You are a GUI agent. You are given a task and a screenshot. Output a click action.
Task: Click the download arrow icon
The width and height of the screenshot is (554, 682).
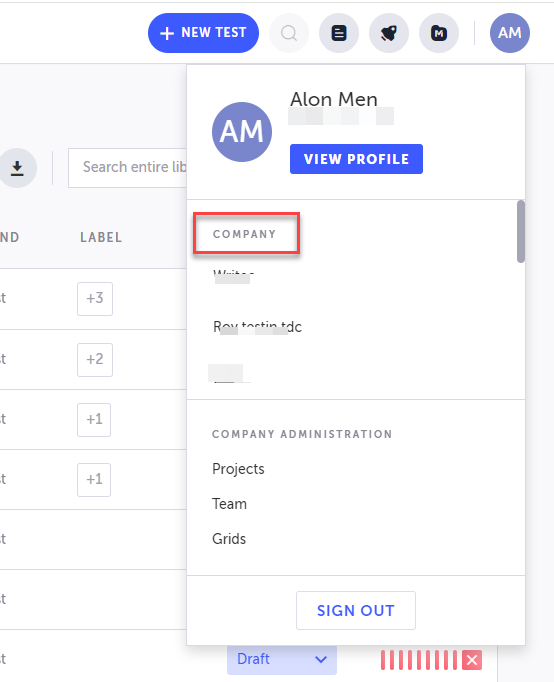[17, 168]
